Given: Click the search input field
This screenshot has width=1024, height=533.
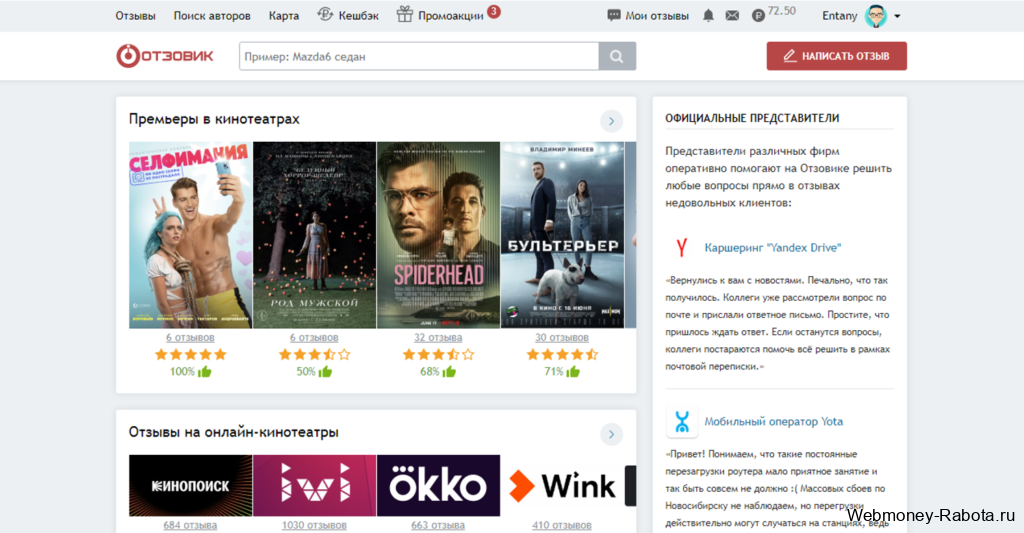Looking at the screenshot, I should click(419, 56).
